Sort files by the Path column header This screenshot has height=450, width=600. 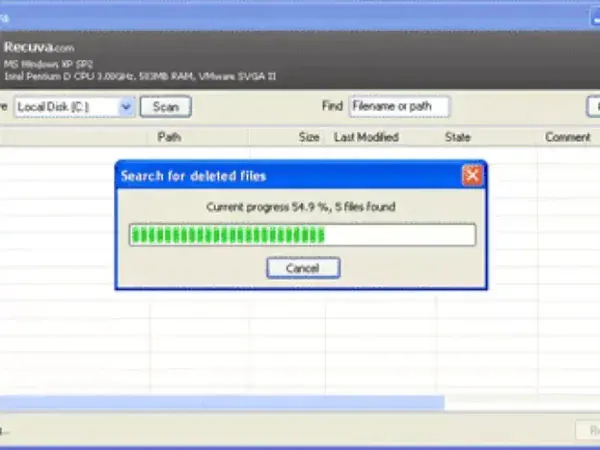point(168,137)
